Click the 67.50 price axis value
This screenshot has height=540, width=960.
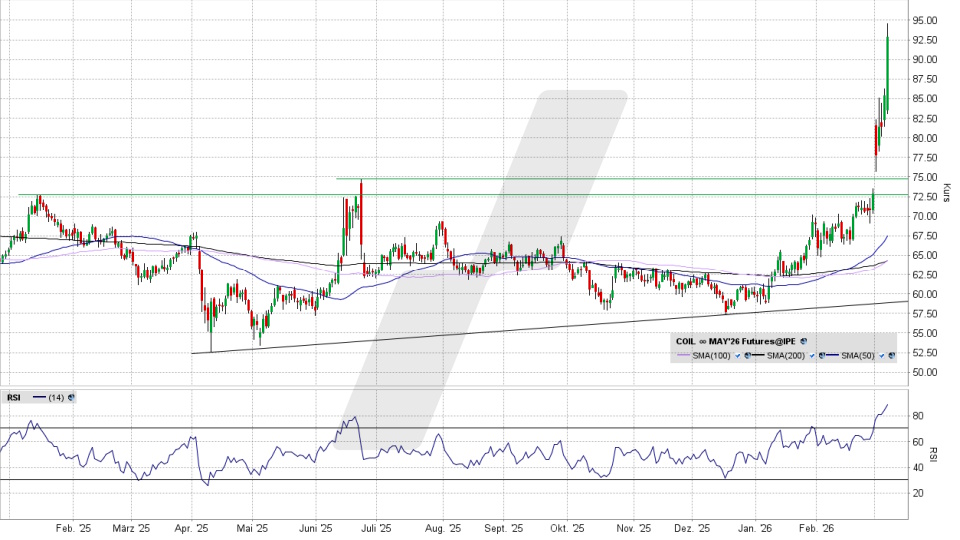coord(924,236)
